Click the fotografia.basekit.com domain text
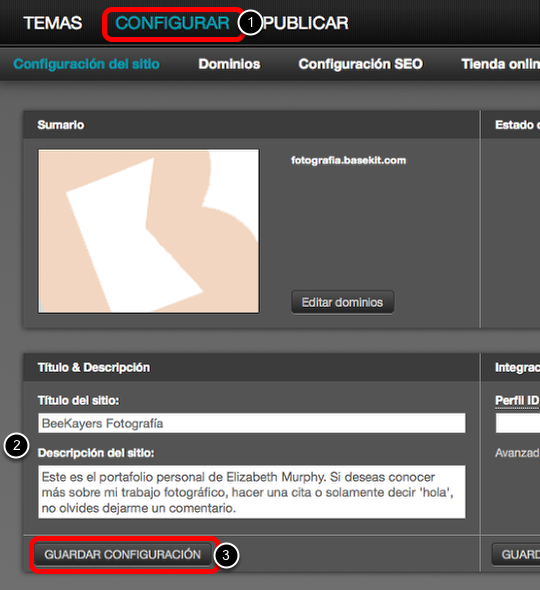Viewport: 540px width, 590px height. tap(348, 160)
